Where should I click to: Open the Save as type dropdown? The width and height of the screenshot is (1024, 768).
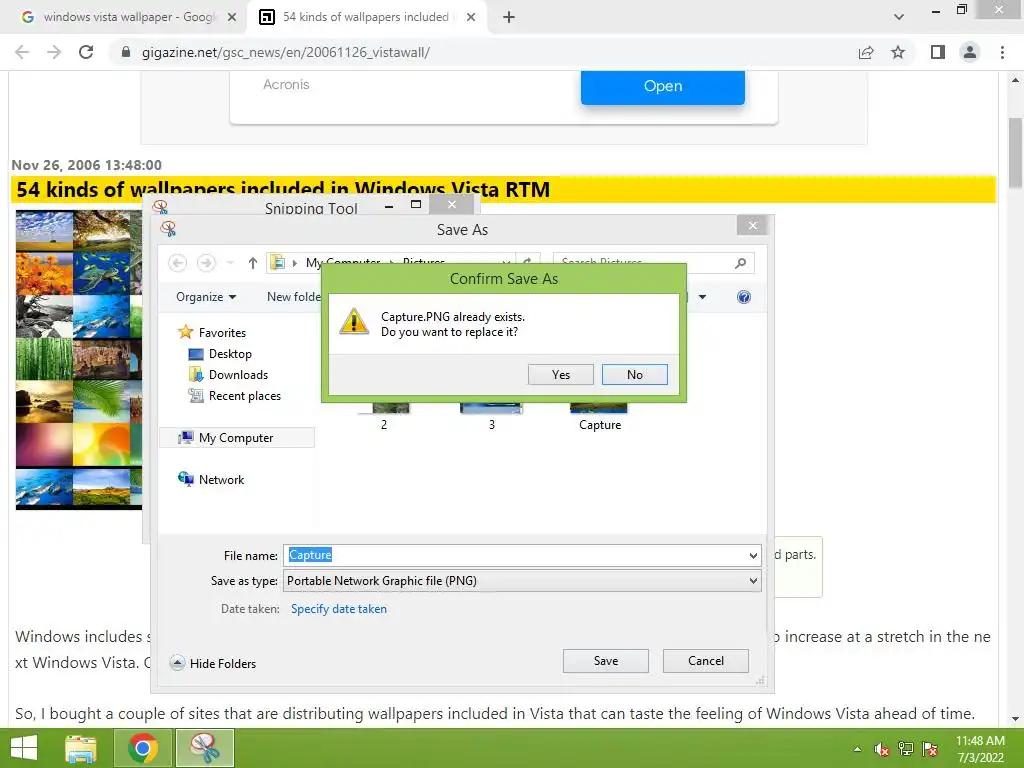[522, 581]
